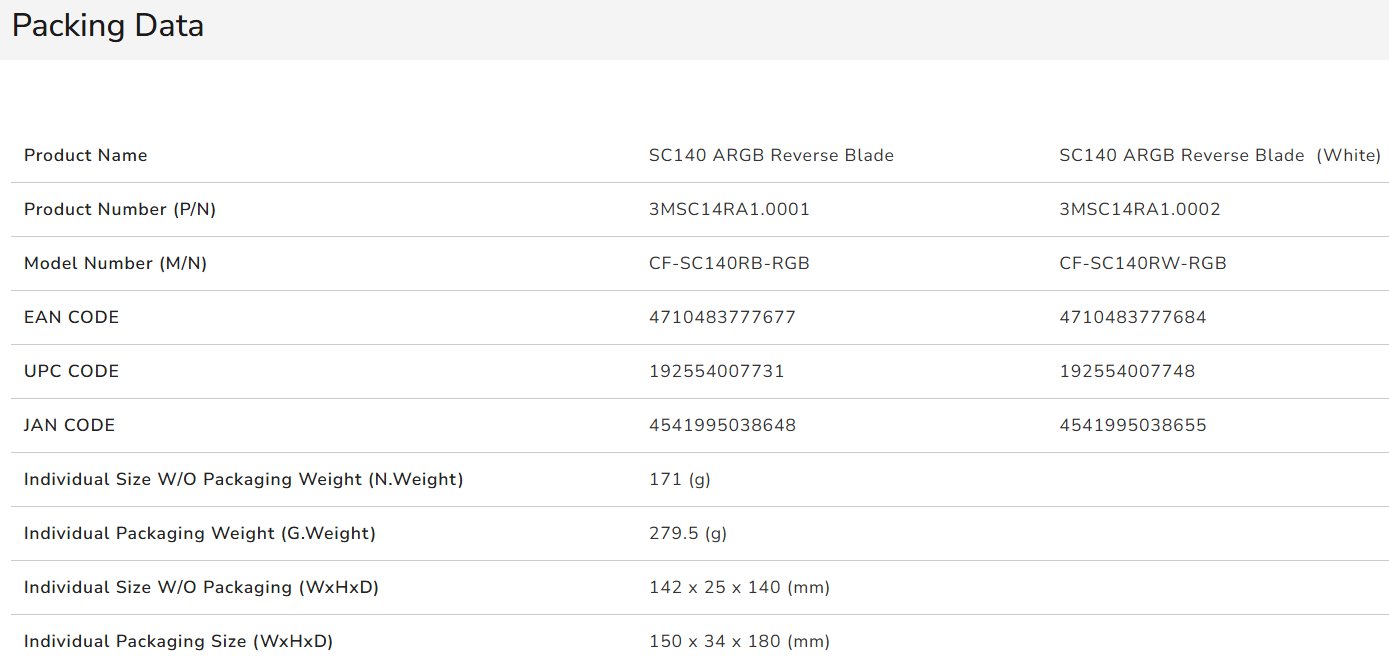Click the Packing Data heading
The width and height of the screenshot is (1389, 668).
coord(108,26)
